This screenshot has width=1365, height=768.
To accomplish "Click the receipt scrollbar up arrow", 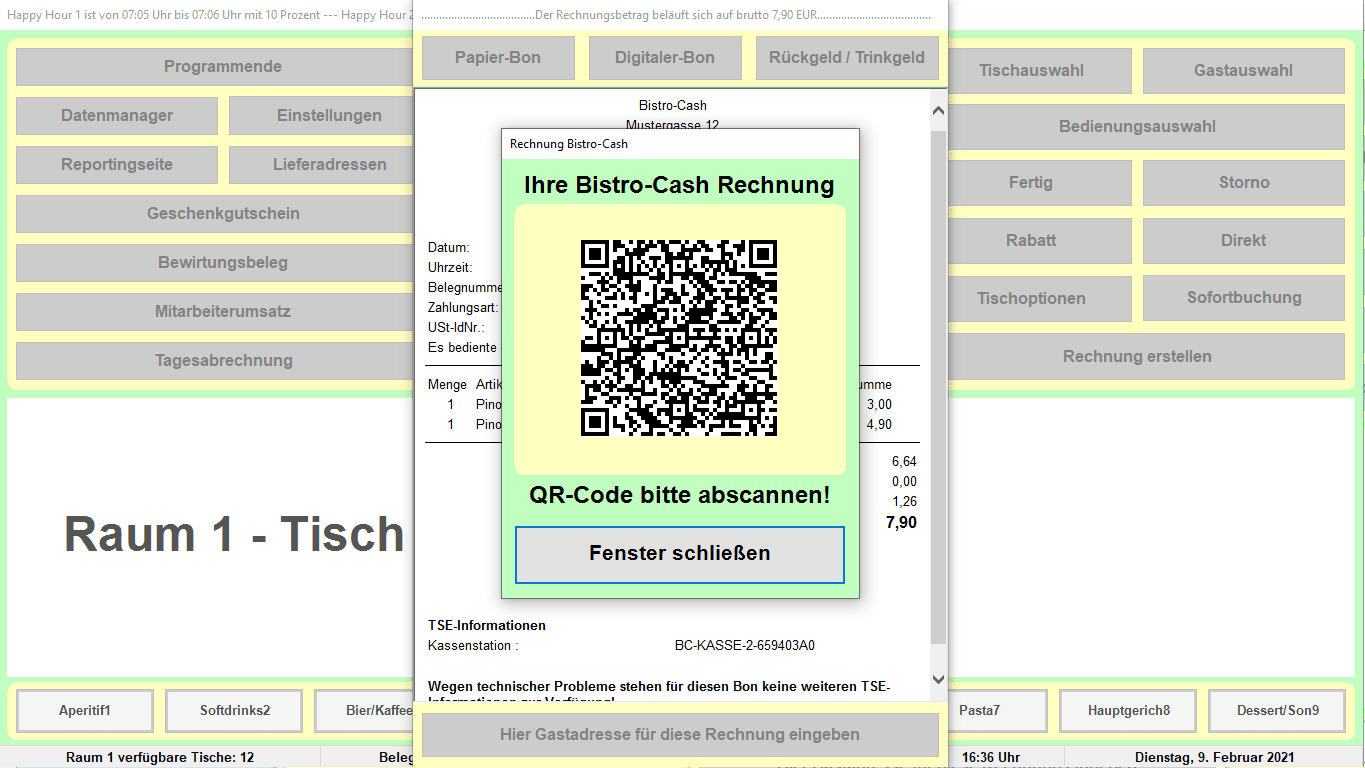I will coord(938,111).
